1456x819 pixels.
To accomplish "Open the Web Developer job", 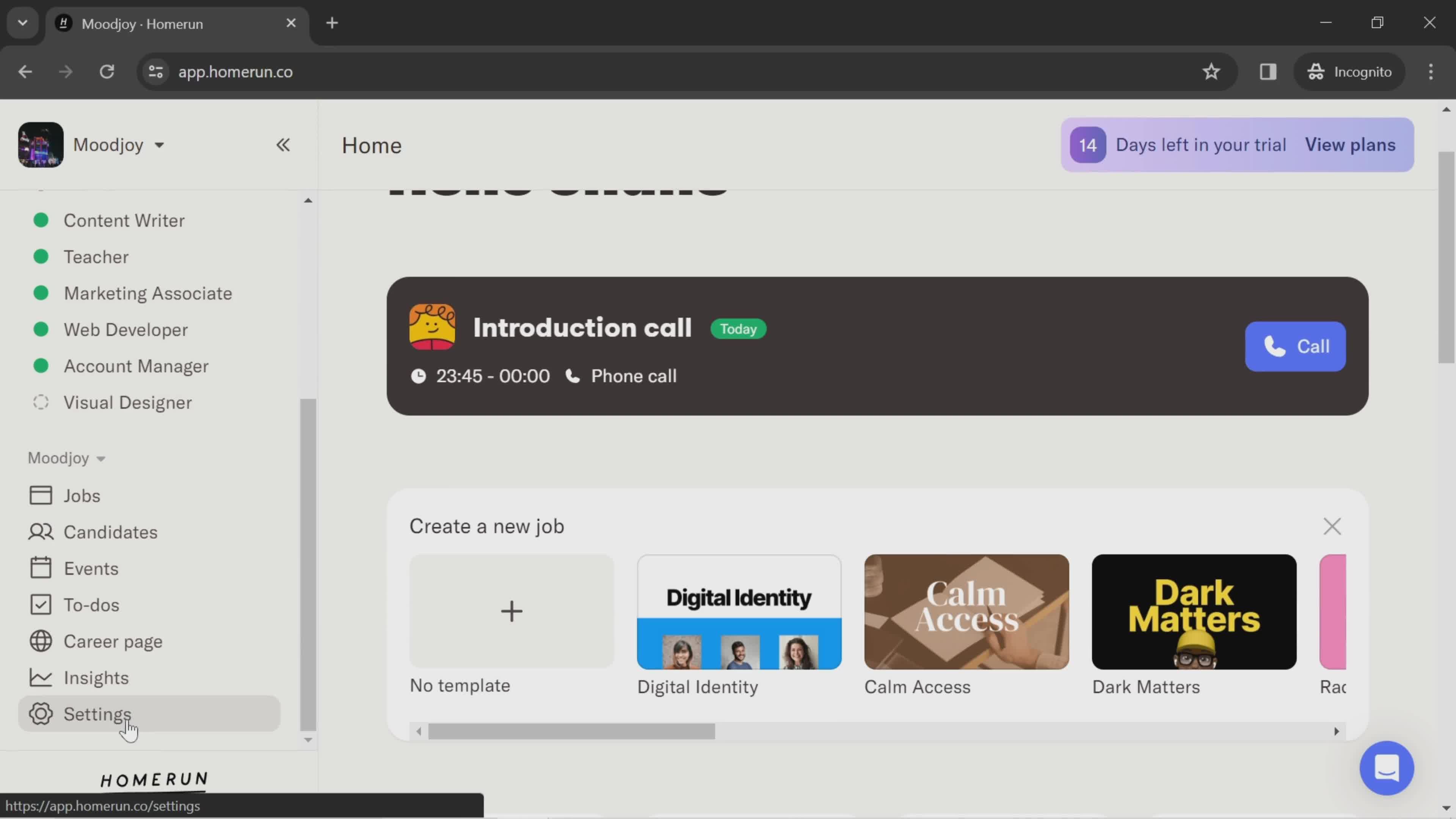I will click(x=126, y=329).
